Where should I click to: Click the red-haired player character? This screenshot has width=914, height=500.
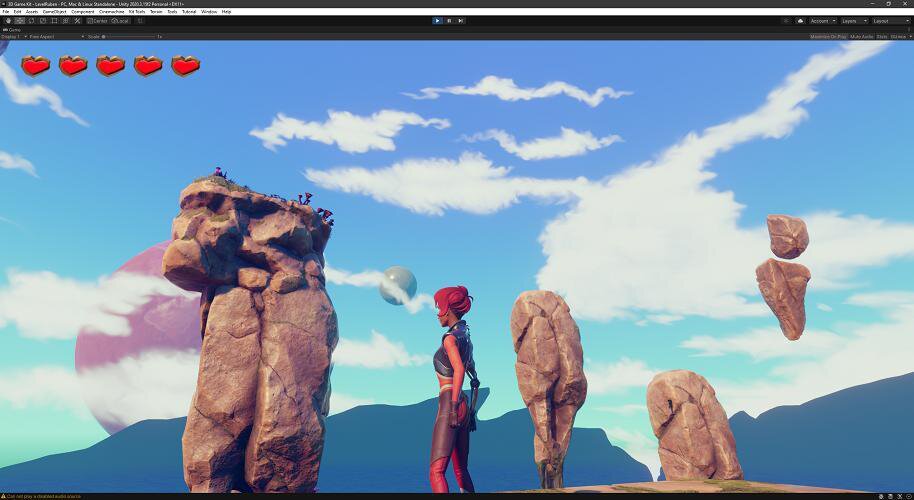coord(454,389)
